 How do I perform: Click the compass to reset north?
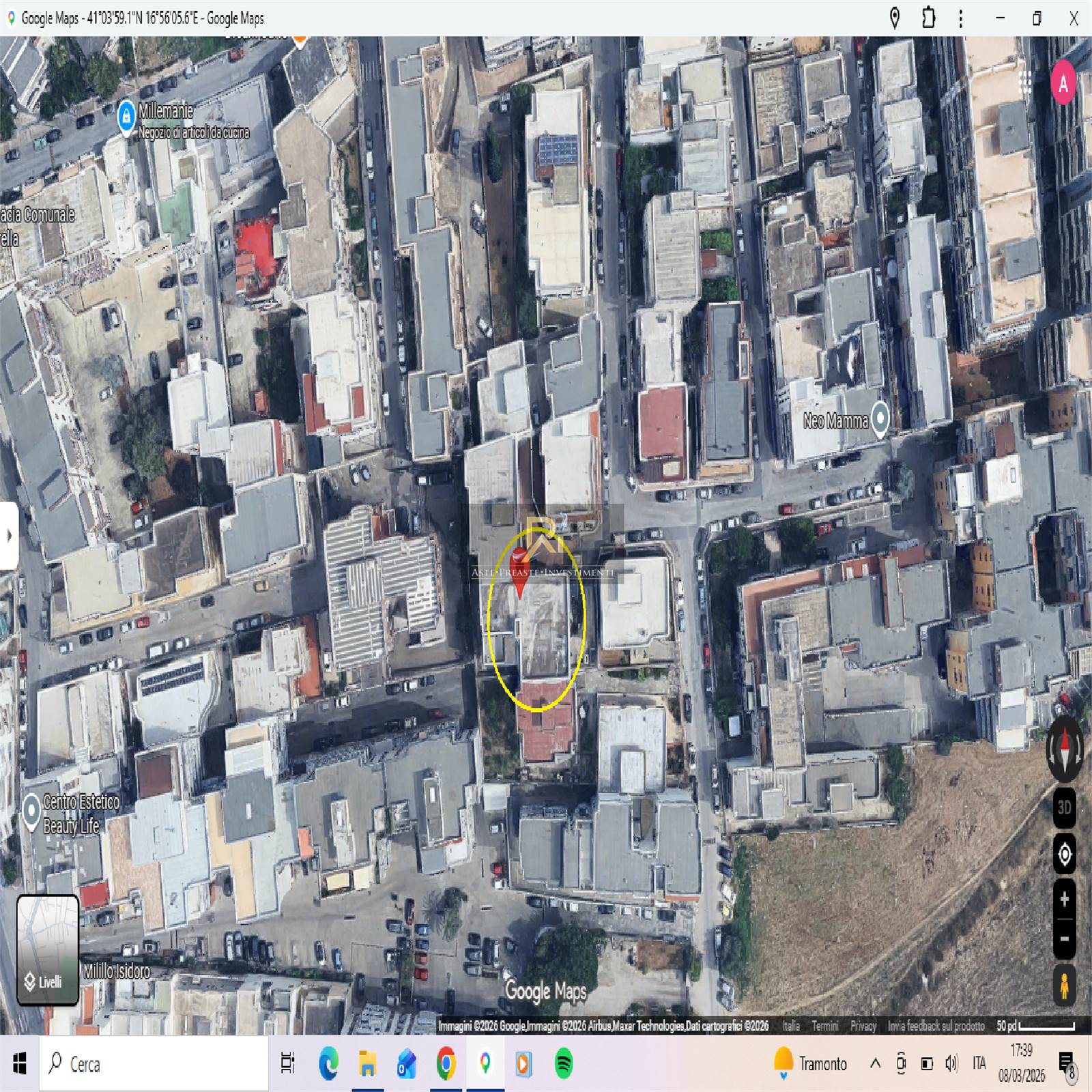[x=1064, y=749]
